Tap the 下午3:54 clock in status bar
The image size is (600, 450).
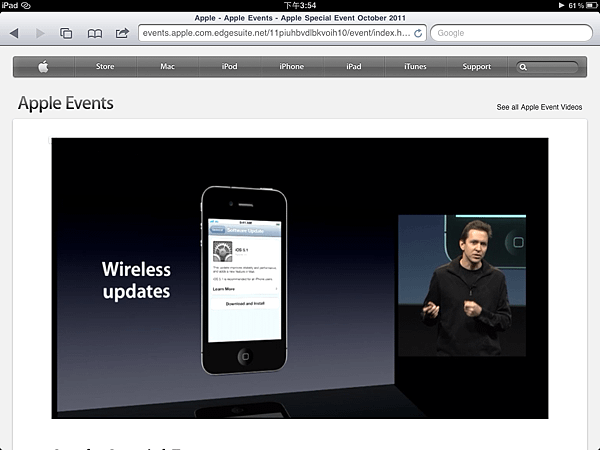tap(300, 5)
